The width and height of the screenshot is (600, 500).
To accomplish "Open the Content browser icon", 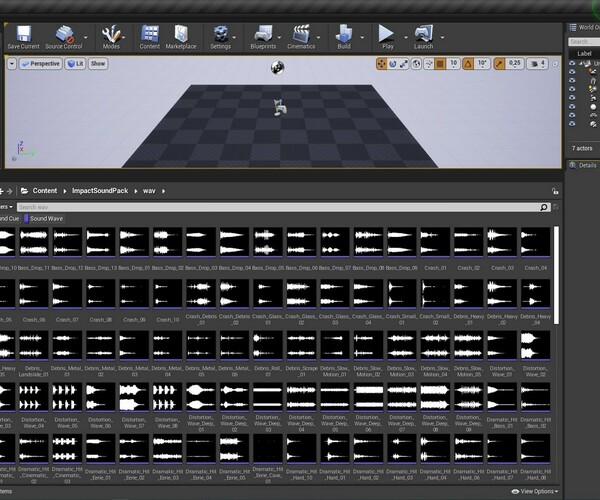I will 150,34.
